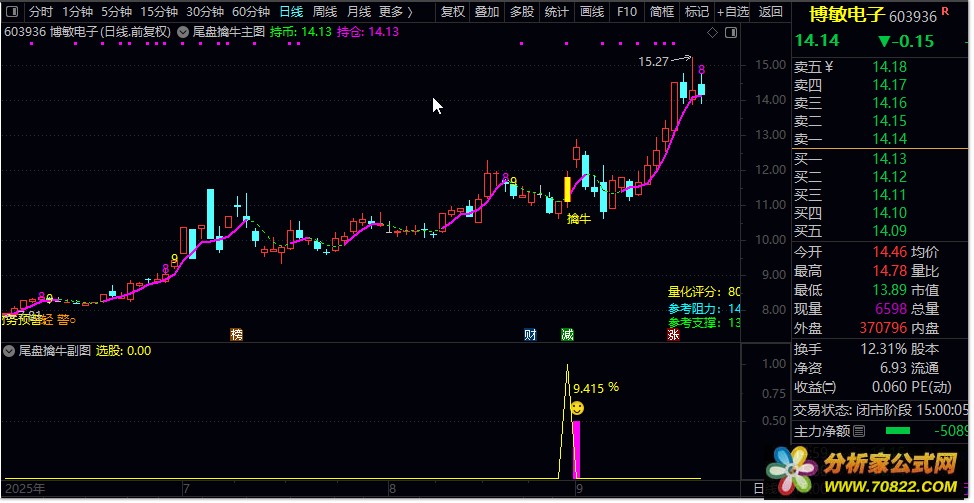The height and width of the screenshot is (503, 974).
Task: Click the 返回 back button
Action: (x=771, y=11)
